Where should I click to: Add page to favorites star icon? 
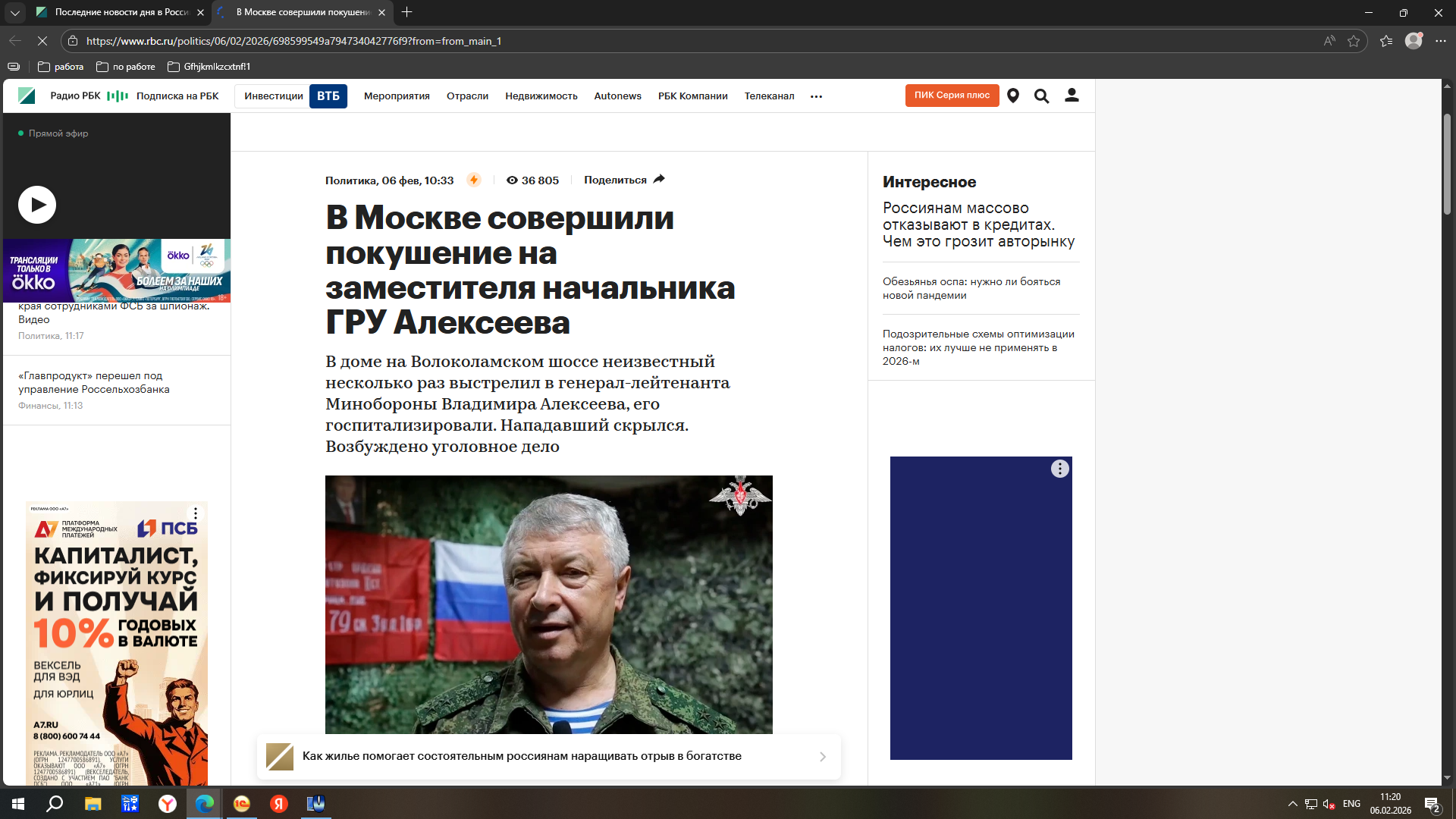point(1354,41)
